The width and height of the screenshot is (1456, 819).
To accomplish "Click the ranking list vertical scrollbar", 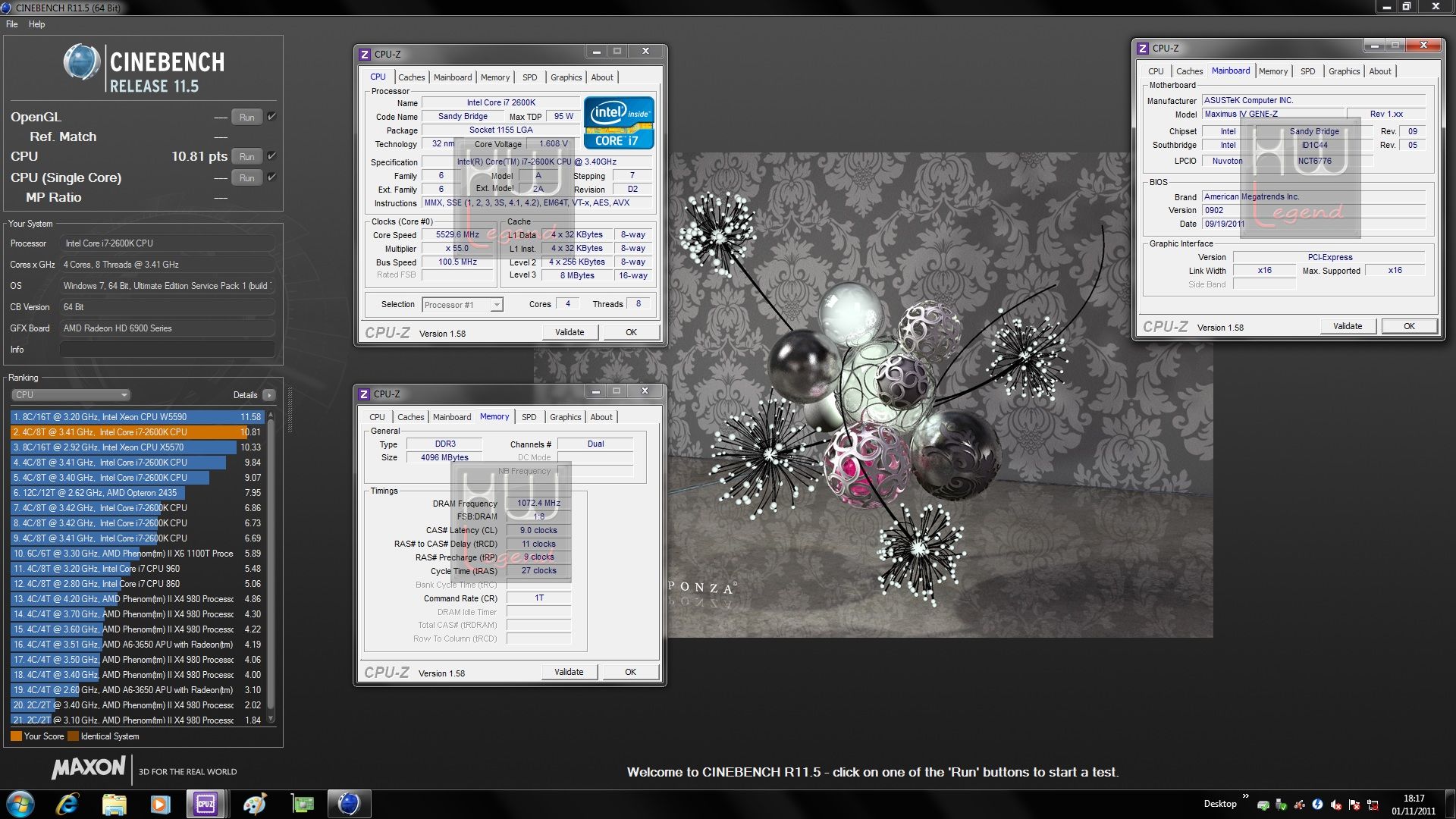I will (271, 567).
